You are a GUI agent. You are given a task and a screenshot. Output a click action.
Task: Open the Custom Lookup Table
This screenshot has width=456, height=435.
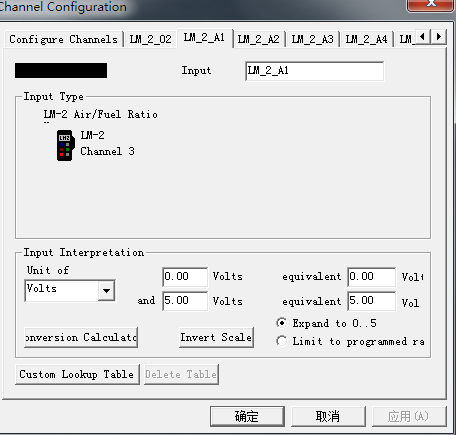77,374
